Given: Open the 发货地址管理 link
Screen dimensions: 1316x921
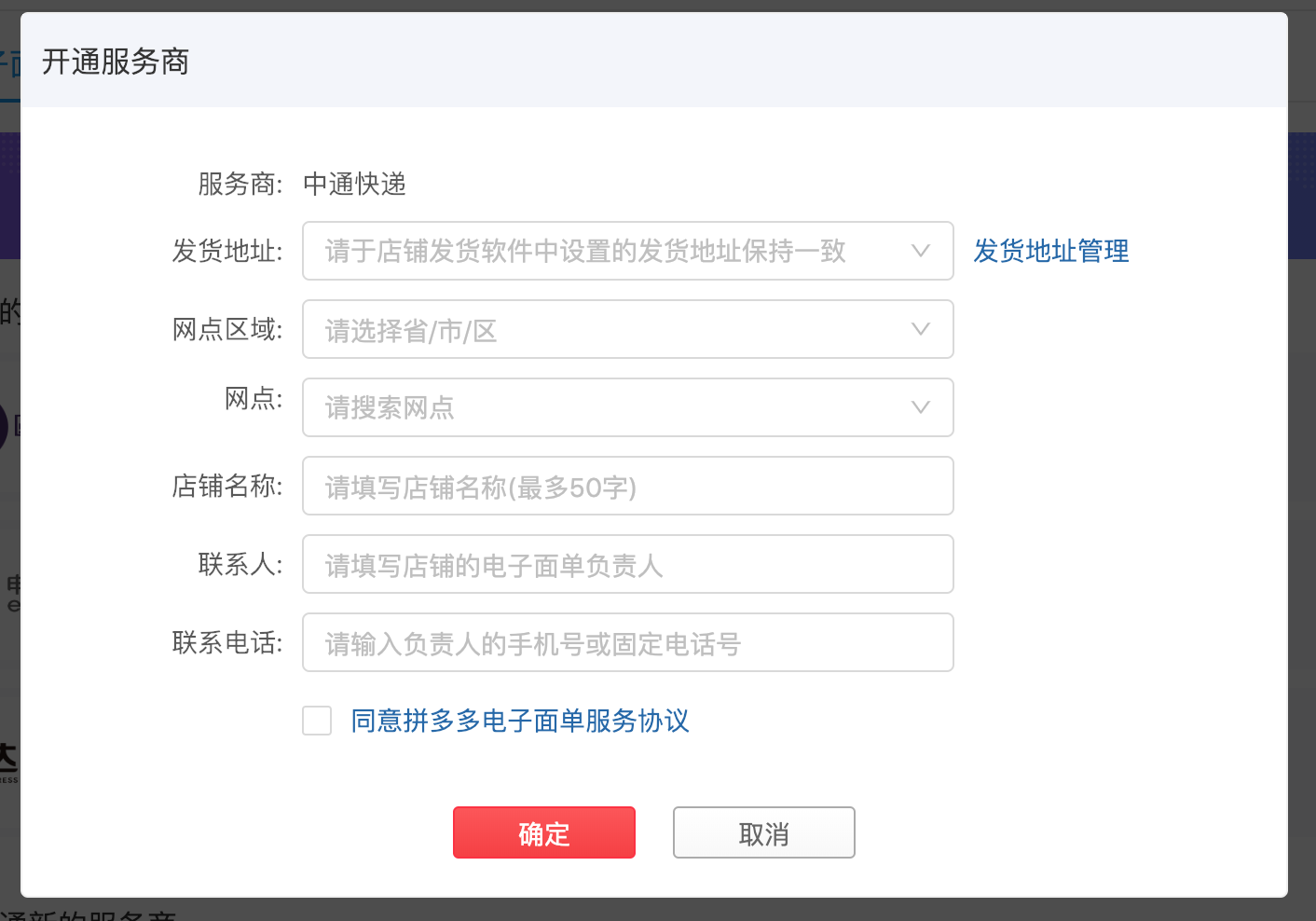Looking at the screenshot, I should coord(1051,251).
